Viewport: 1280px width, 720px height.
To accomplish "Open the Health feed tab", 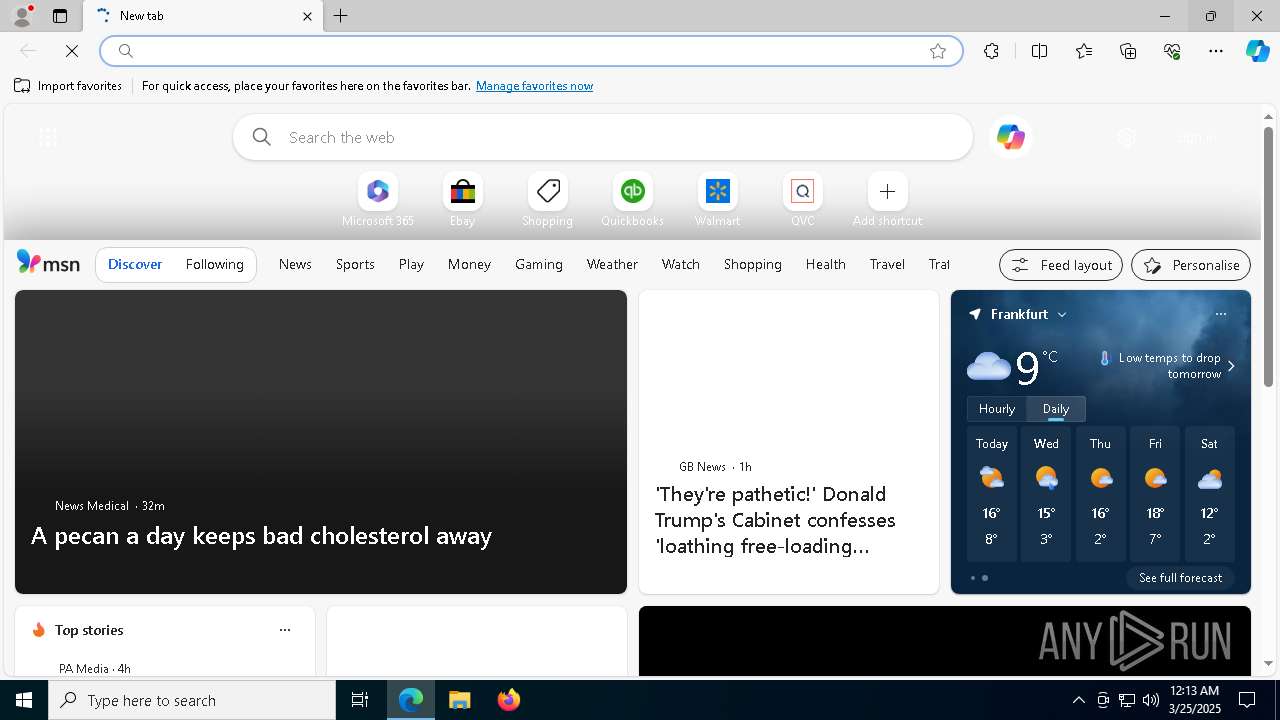I will 825,264.
